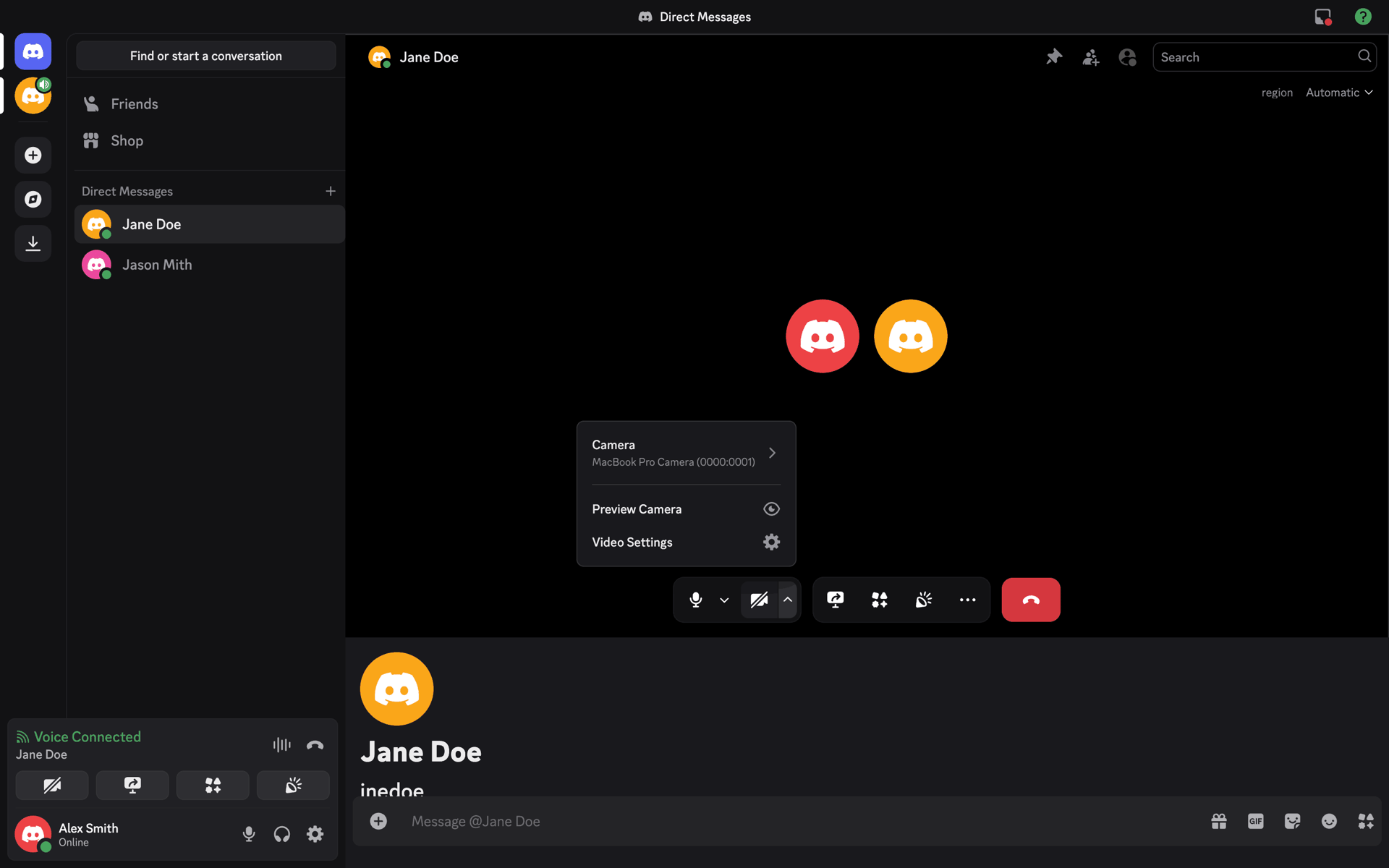Click Alex Smith red call avatar

point(823,336)
